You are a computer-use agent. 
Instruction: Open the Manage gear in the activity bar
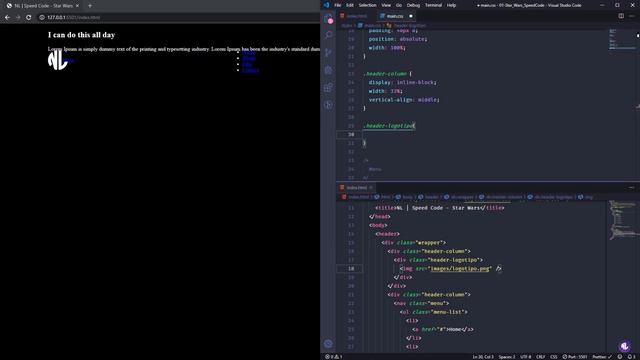[x=329, y=343]
